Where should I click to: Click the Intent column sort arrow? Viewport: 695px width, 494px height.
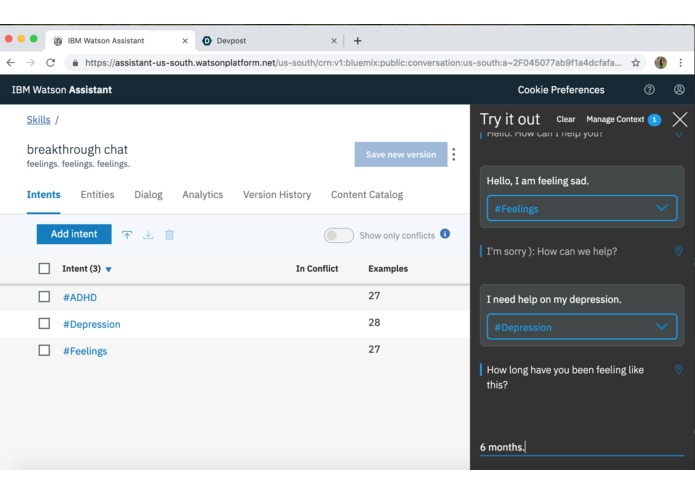point(109,269)
